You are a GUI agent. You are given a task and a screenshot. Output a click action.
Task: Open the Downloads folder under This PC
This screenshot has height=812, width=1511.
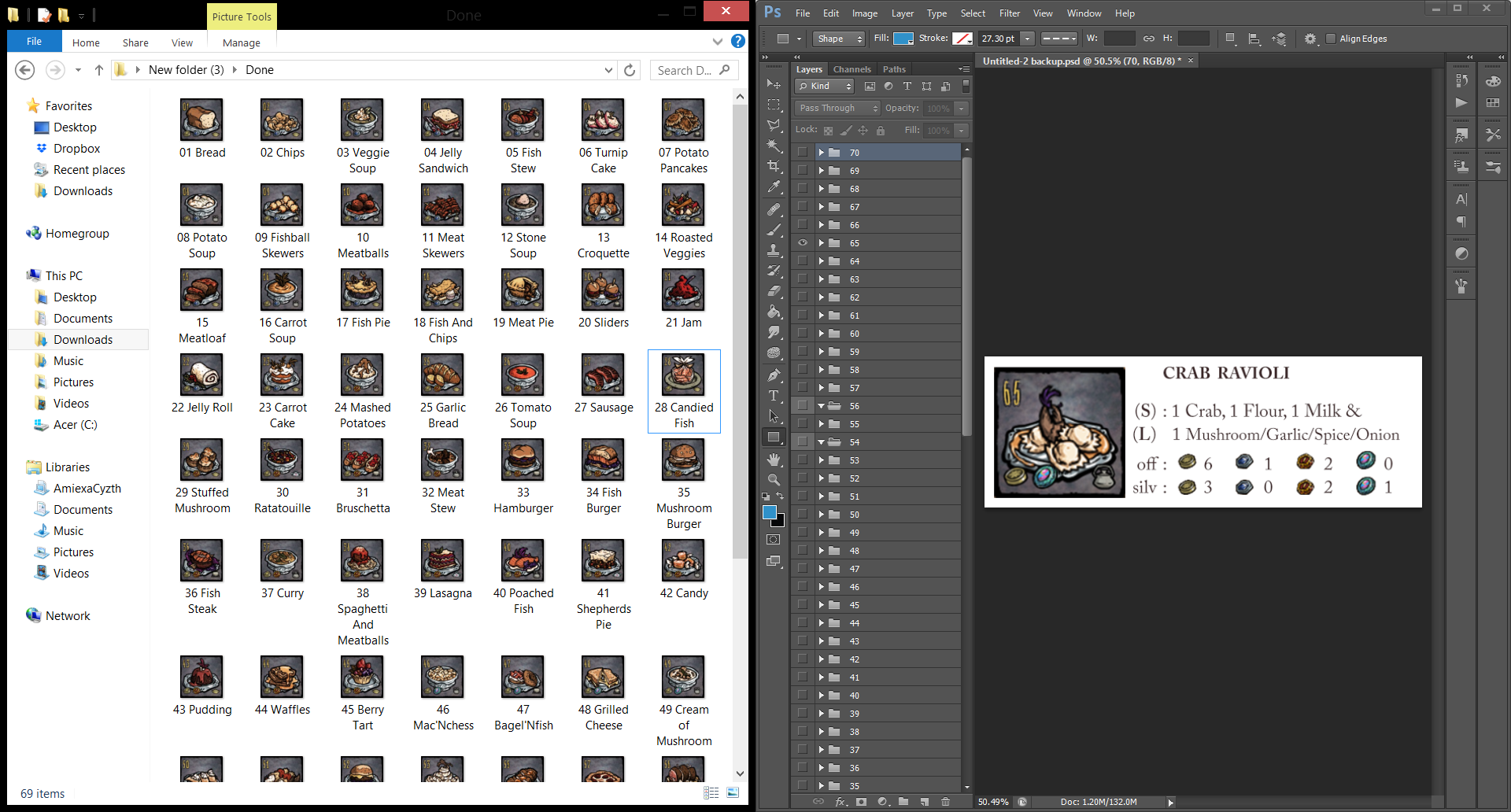83,340
